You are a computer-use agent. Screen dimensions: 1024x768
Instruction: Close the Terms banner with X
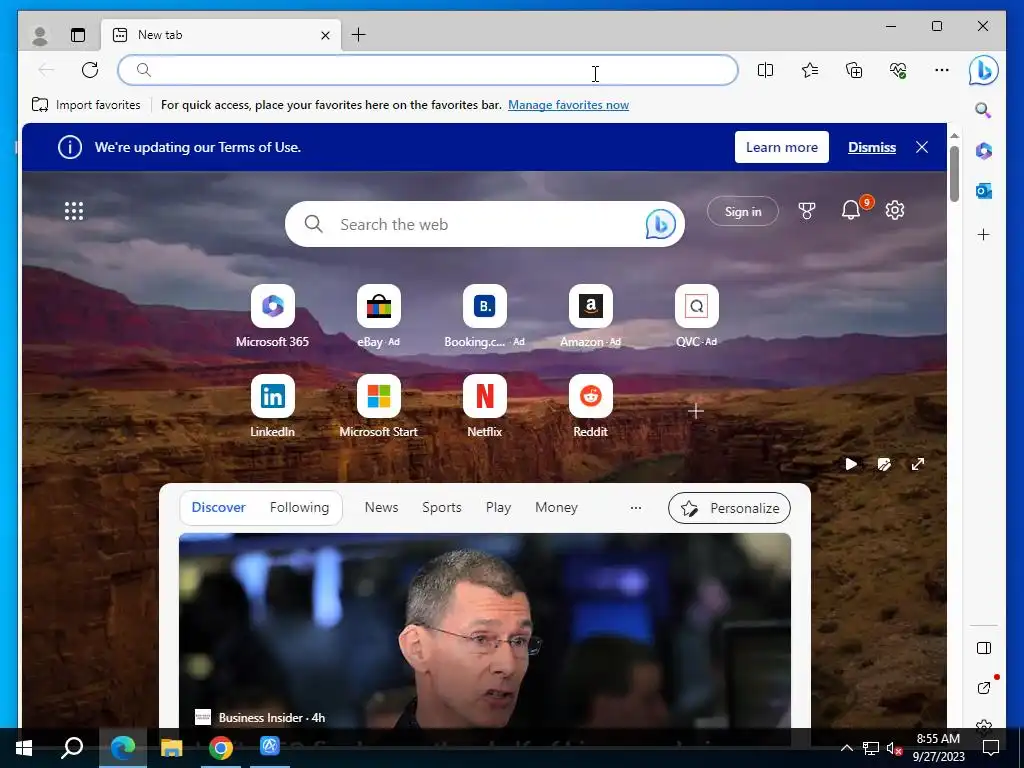point(922,147)
